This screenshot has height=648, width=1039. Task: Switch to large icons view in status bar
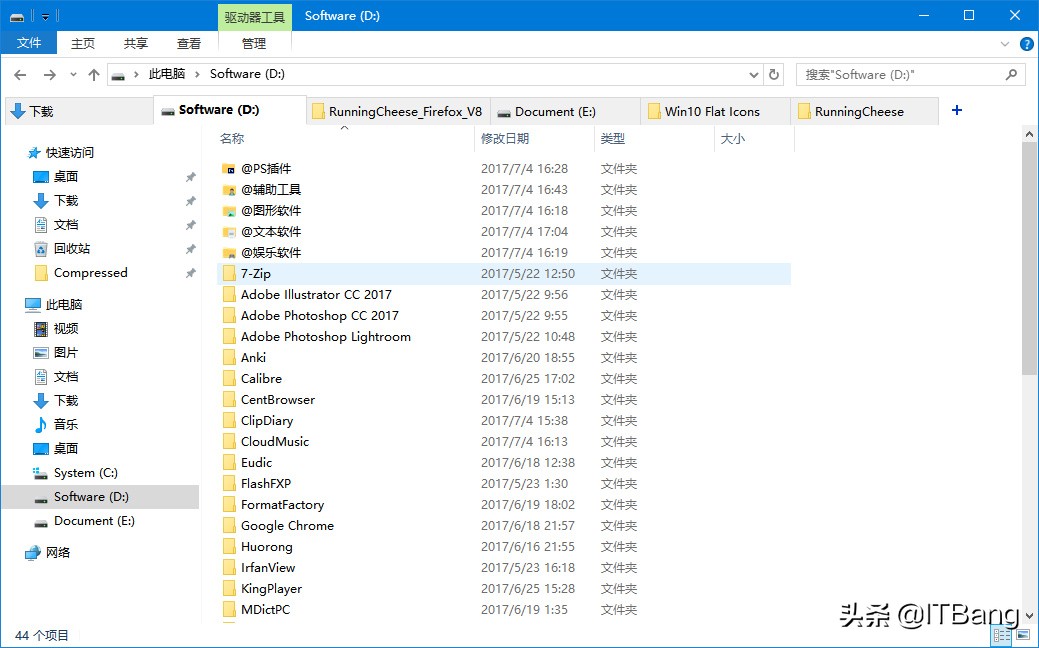1021,634
